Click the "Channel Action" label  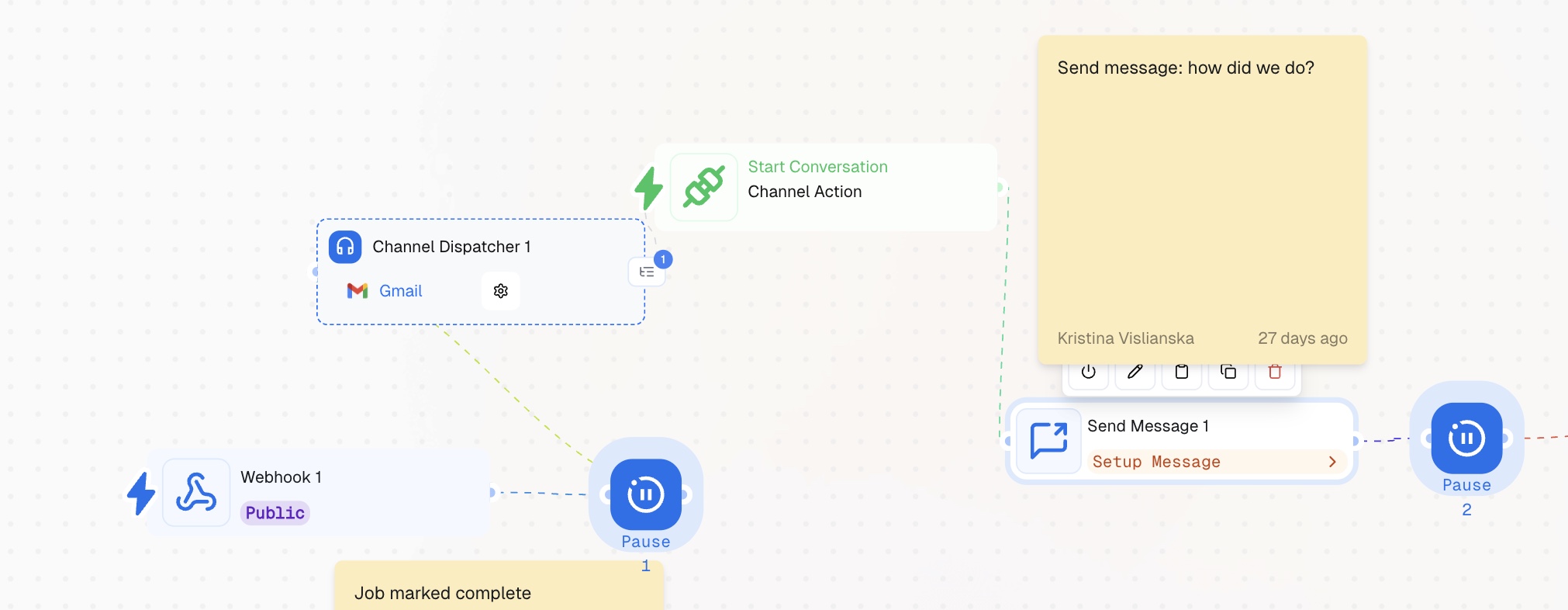805,192
